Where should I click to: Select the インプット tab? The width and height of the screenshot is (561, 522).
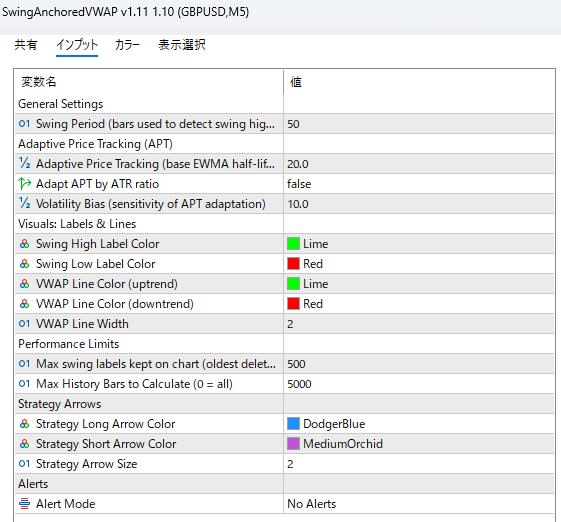(x=77, y=45)
